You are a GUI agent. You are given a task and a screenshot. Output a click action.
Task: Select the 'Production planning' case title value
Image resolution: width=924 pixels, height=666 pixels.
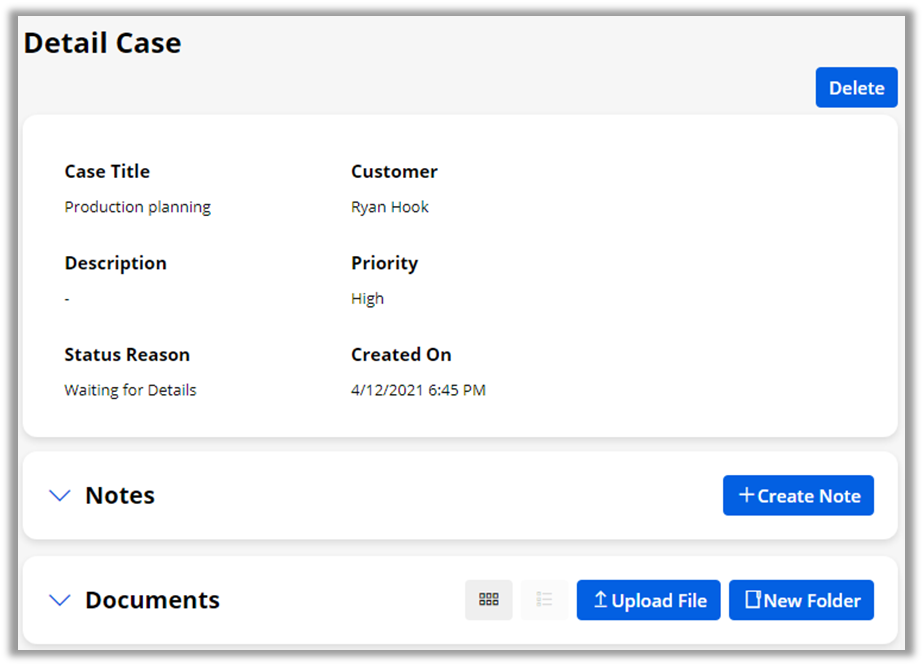point(138,207)
